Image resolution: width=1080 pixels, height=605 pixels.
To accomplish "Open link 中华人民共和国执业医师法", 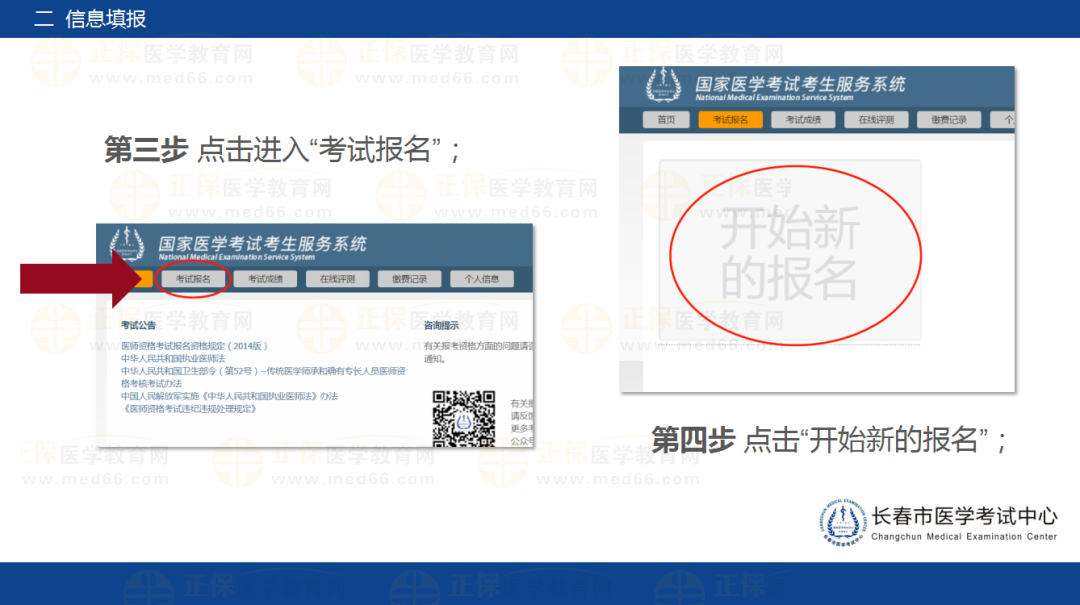I will pyautogui.click(x=173, y=358).
